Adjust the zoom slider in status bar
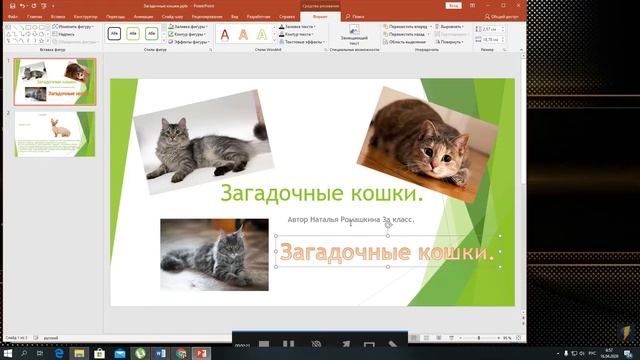 point(479,338)
